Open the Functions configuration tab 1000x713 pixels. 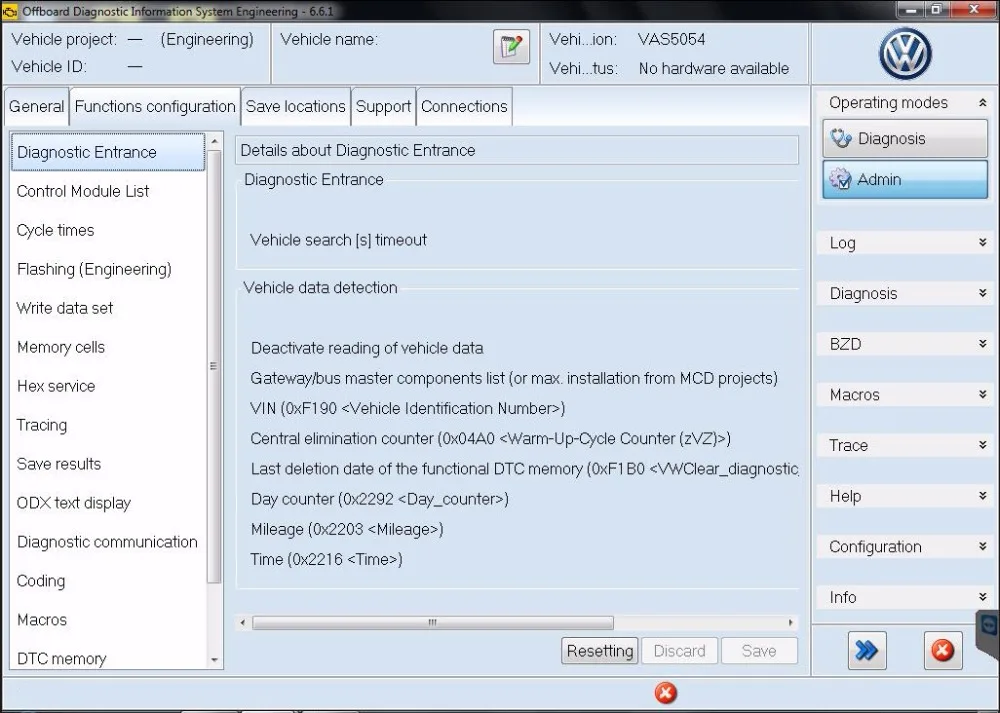tap(155, 107)
